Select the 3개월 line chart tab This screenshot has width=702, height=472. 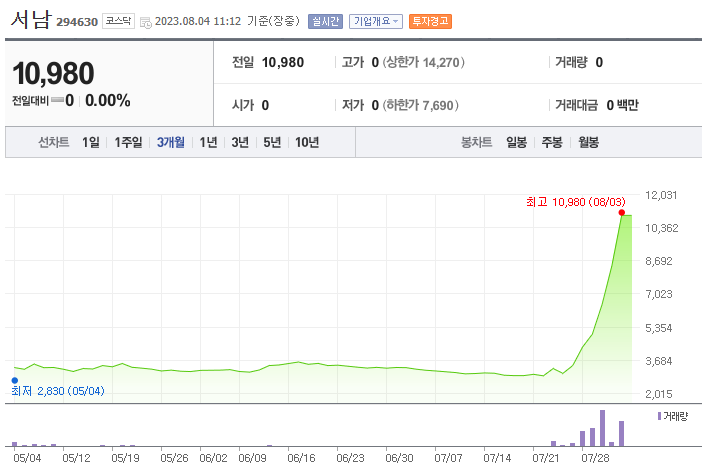pos(171,142)
